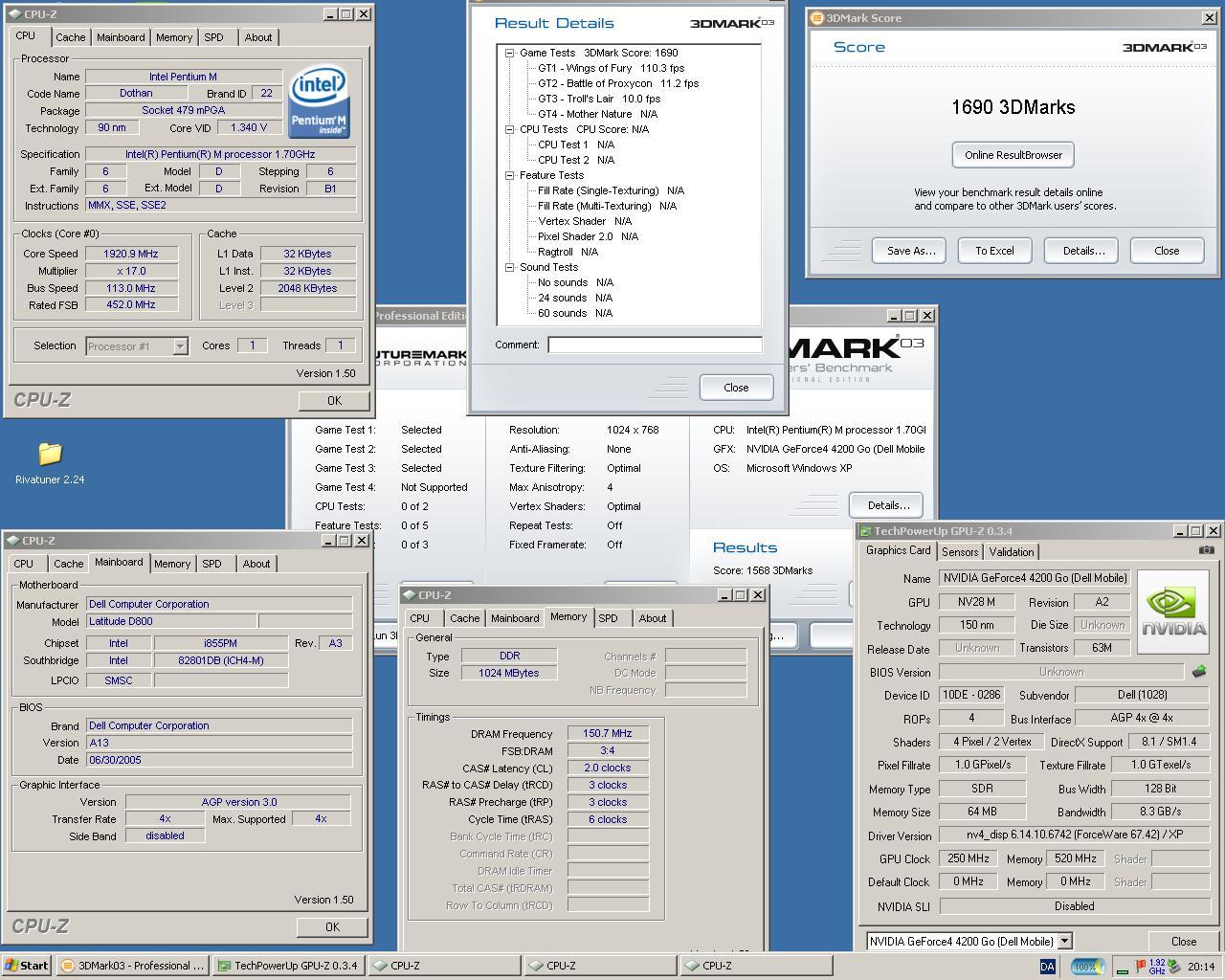Click the Intel Pentium M logo
The width and height of the screenshot is (1225, 980).
coord(320,100)
